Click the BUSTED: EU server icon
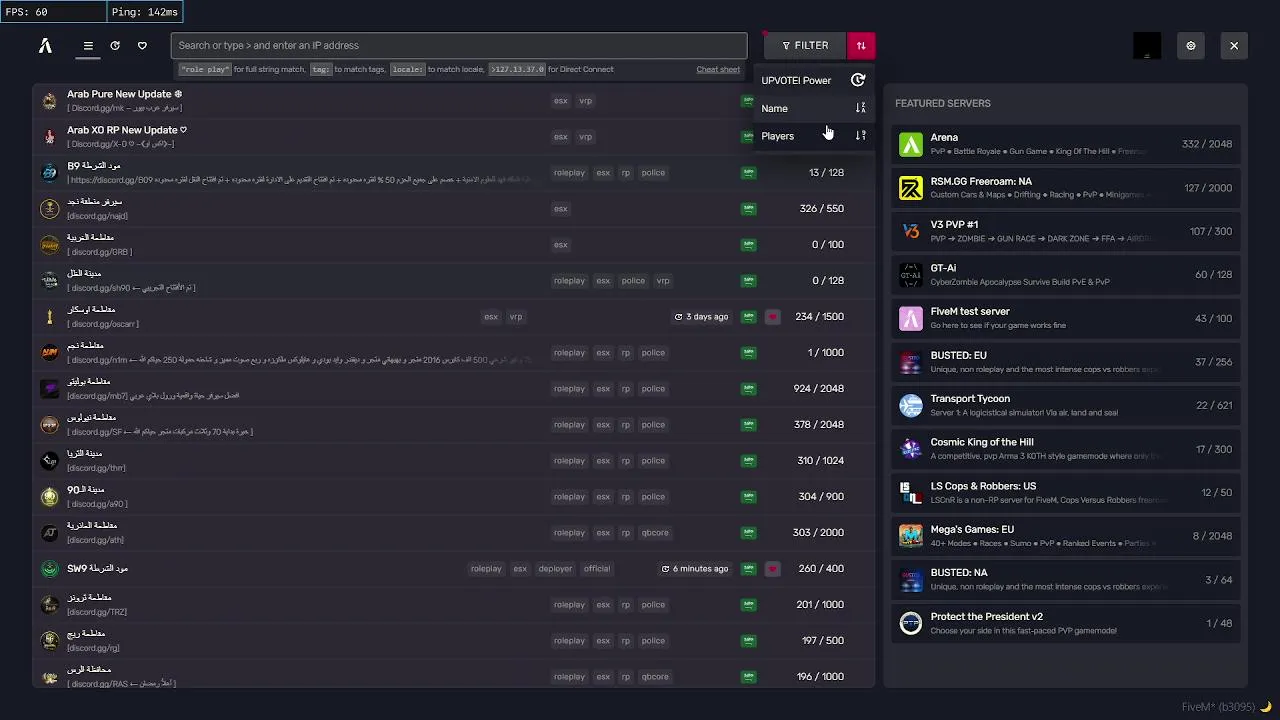1280x720 pixels. click(x=910, y=362)
